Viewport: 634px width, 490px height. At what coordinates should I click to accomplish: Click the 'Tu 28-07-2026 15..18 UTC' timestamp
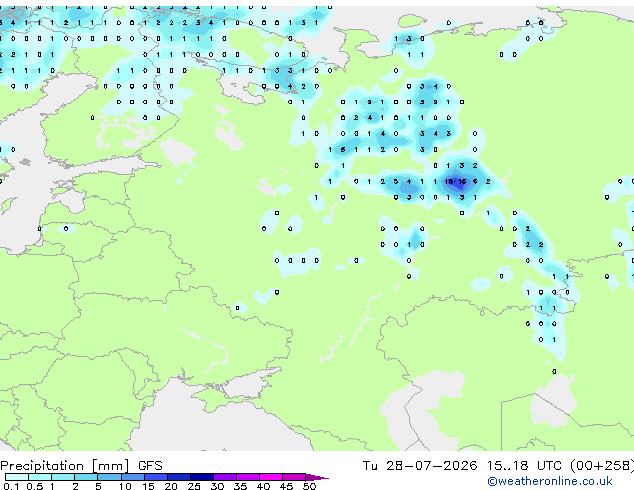pos(462,466)
